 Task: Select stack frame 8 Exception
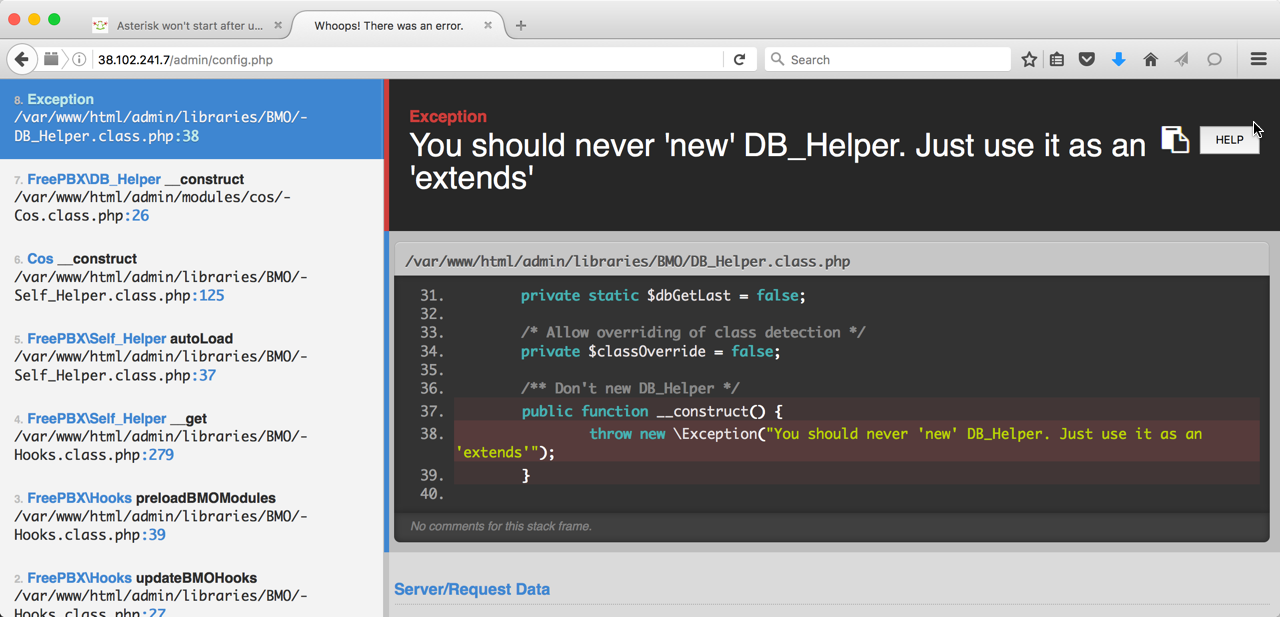[x=191, y=118]
